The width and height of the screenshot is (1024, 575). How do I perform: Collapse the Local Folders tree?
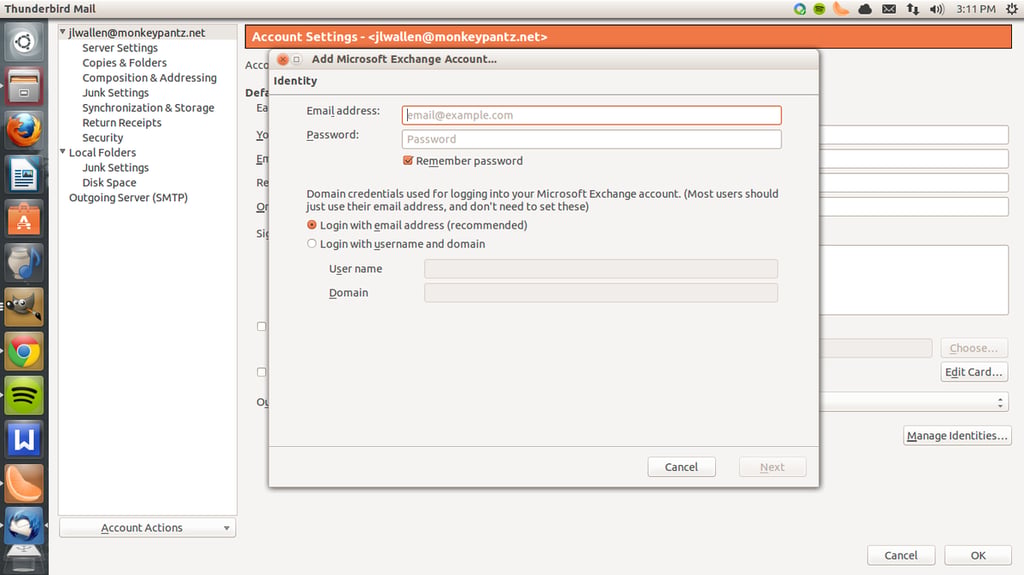point(63,152)
